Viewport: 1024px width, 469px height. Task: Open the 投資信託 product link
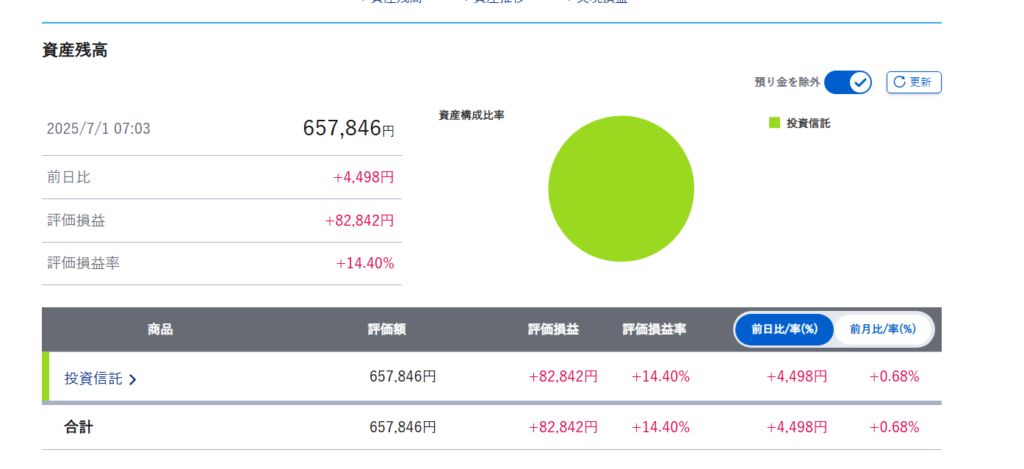click(93, 378)
